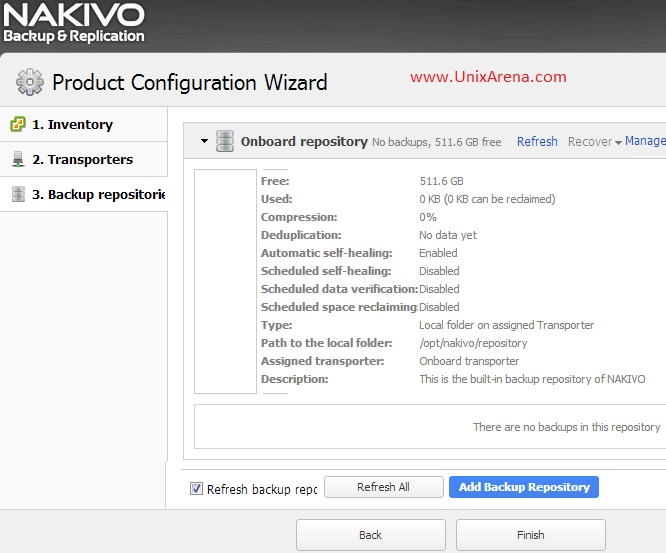Click the NAKIVO Backup & Replication logo
The height and width of the screenshot is (553, 666).
74,23
